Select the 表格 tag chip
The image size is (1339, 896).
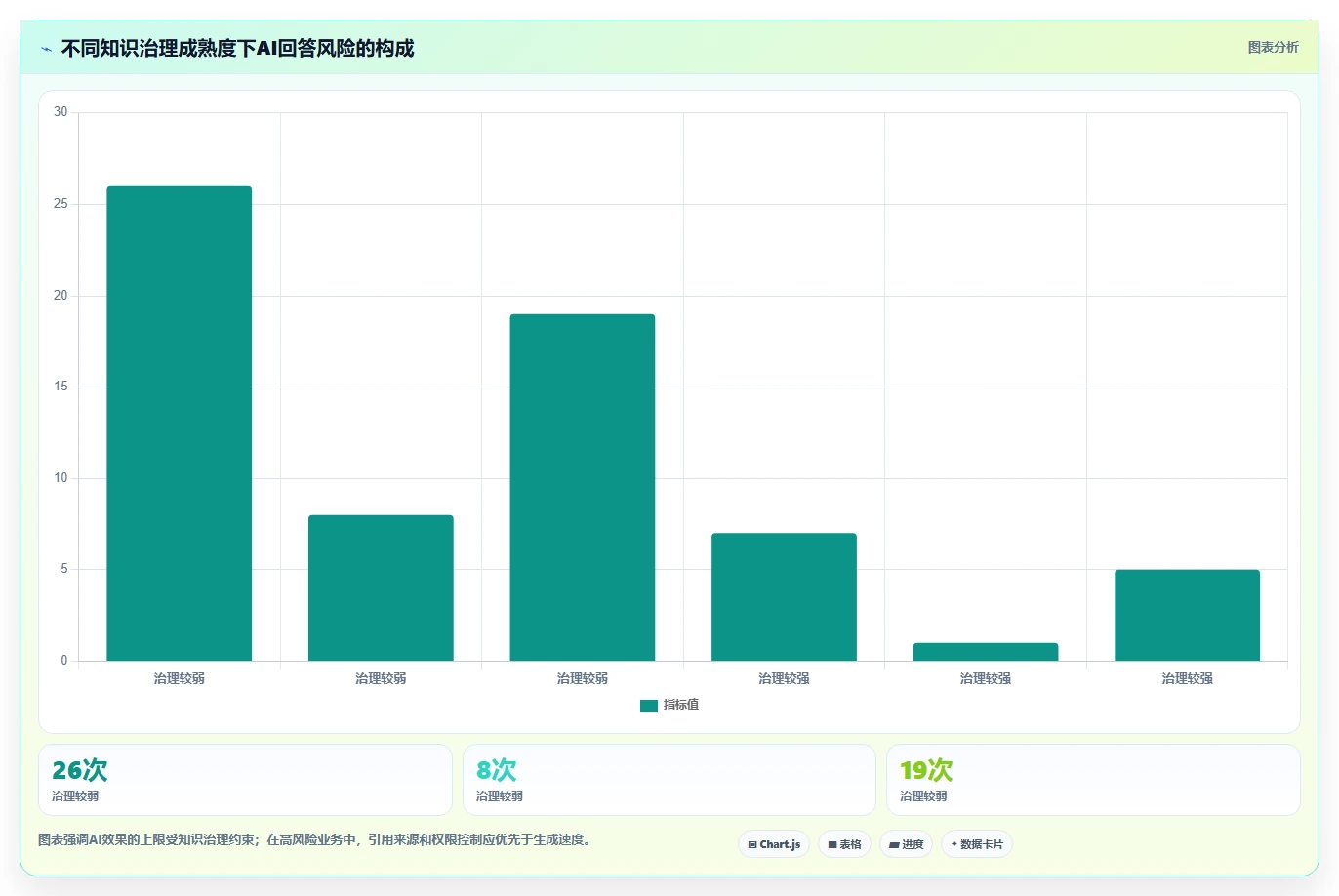coord(844,844)
